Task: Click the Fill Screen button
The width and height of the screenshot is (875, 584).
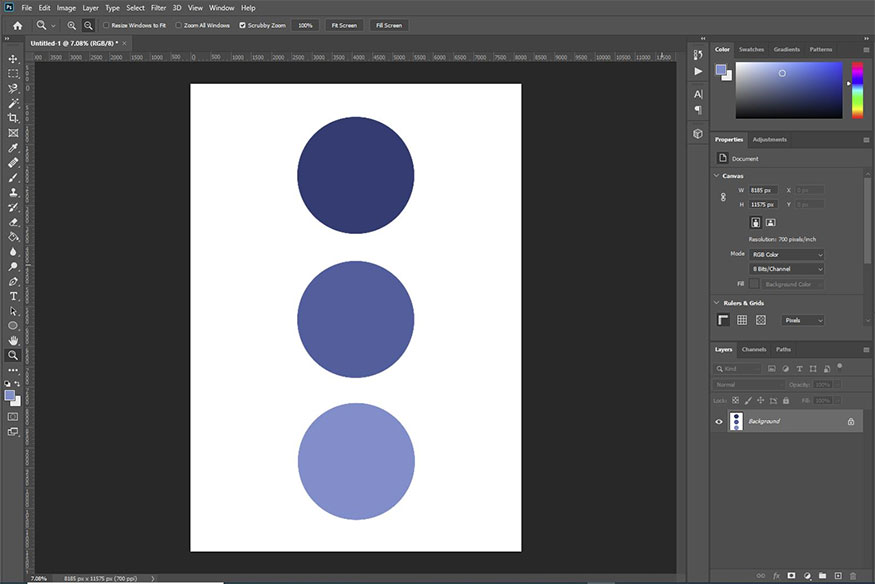Action: pyautogui.click(x=389, y=26)
